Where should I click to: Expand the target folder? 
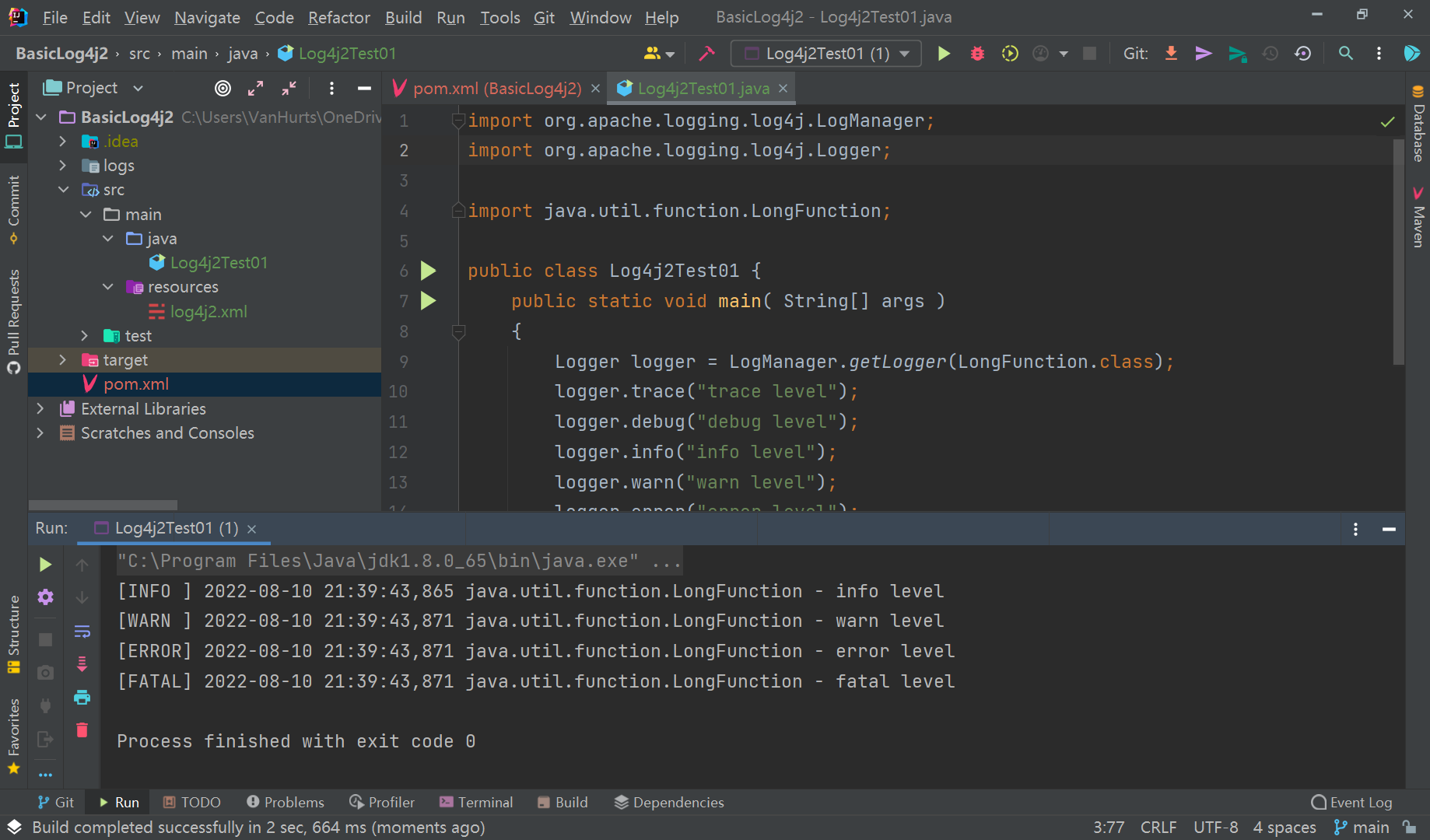tap(63, 360)
